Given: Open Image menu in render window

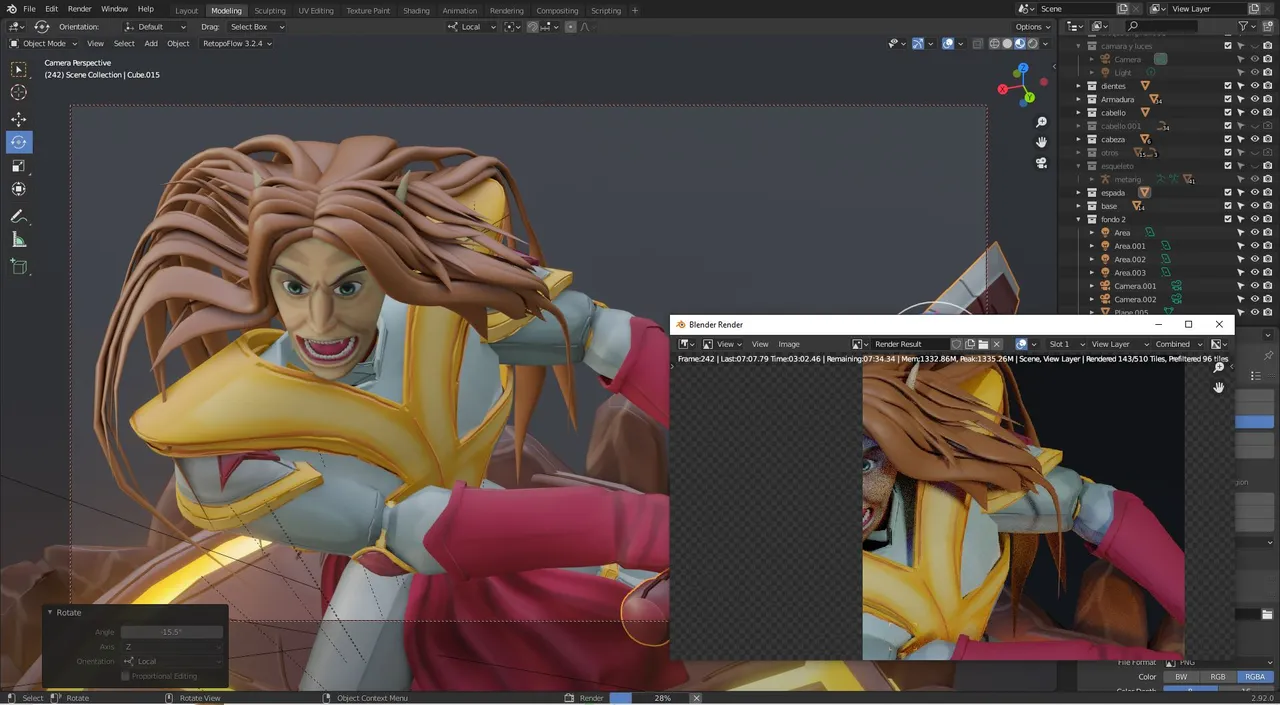Looking at the screenshot, I should coord(789,344).
